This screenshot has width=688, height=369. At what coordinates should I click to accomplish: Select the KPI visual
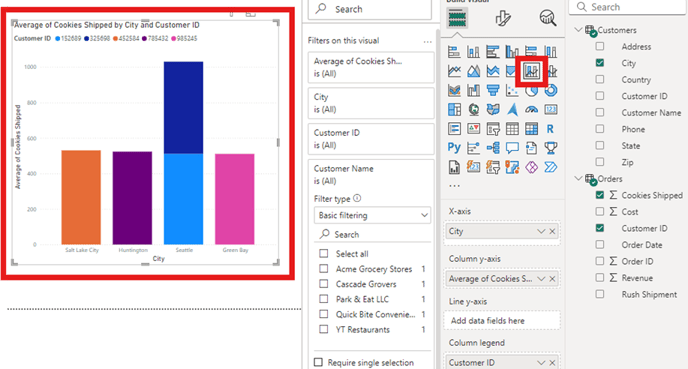click(x=473, y=129)
